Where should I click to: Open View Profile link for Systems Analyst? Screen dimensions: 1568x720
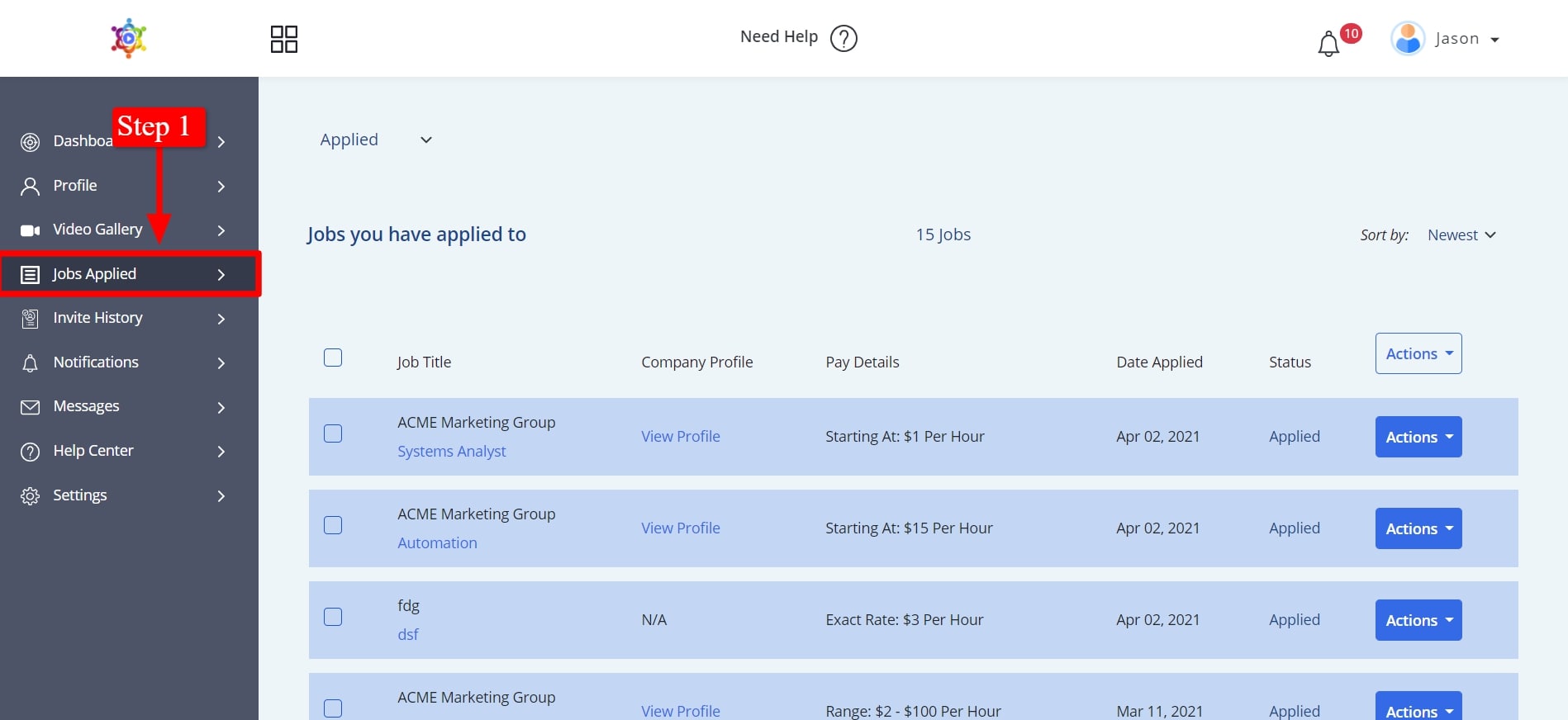point(680,437)
